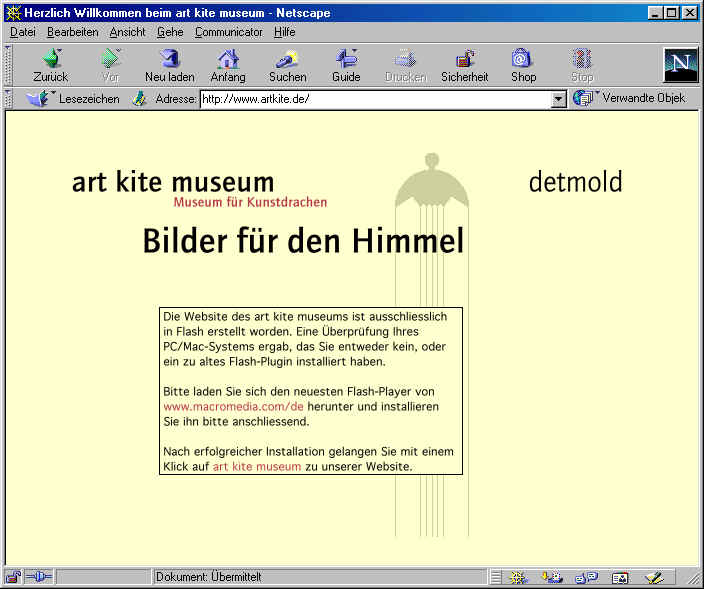Open the Lesezeichen bookmarks menu
The image size is (704, 589).
point(73,98)
